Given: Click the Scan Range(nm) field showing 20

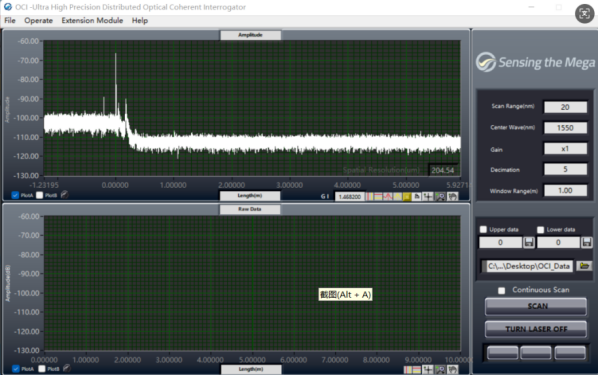Looking at the screenshot, I should pos(565,107).
